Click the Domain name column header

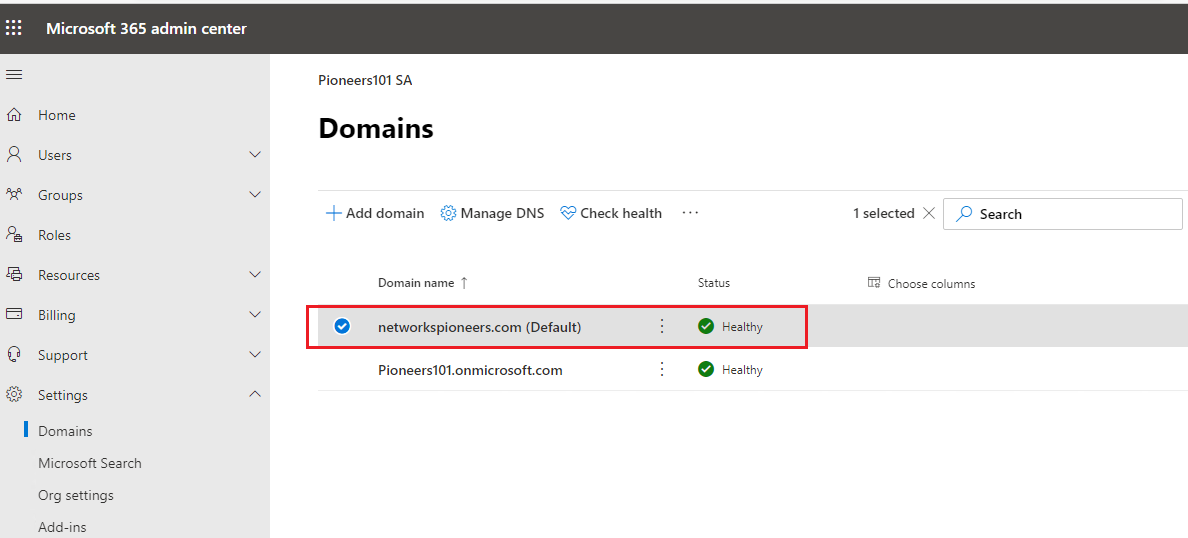pyautogui.click(x=416, y=283)
